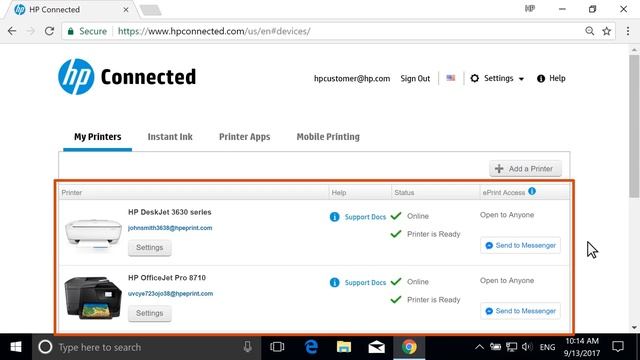Viewport: 640px width, 360px height.
Task: Go back with browser back arrow
Action: (12, 31)
